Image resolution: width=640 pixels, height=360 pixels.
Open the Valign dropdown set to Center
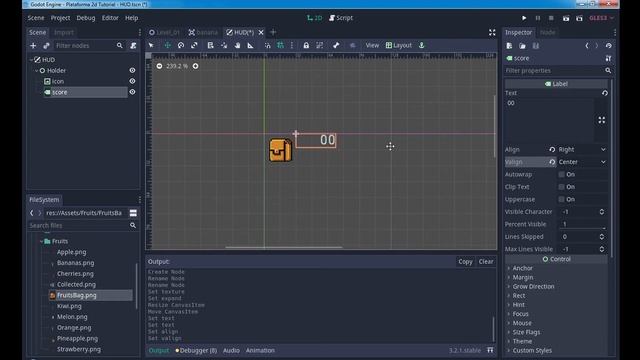click(582, 162)
